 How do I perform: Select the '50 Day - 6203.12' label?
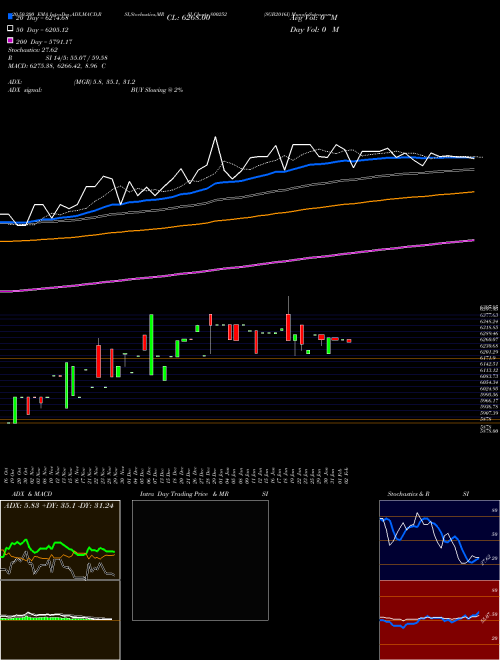(42, 30)
